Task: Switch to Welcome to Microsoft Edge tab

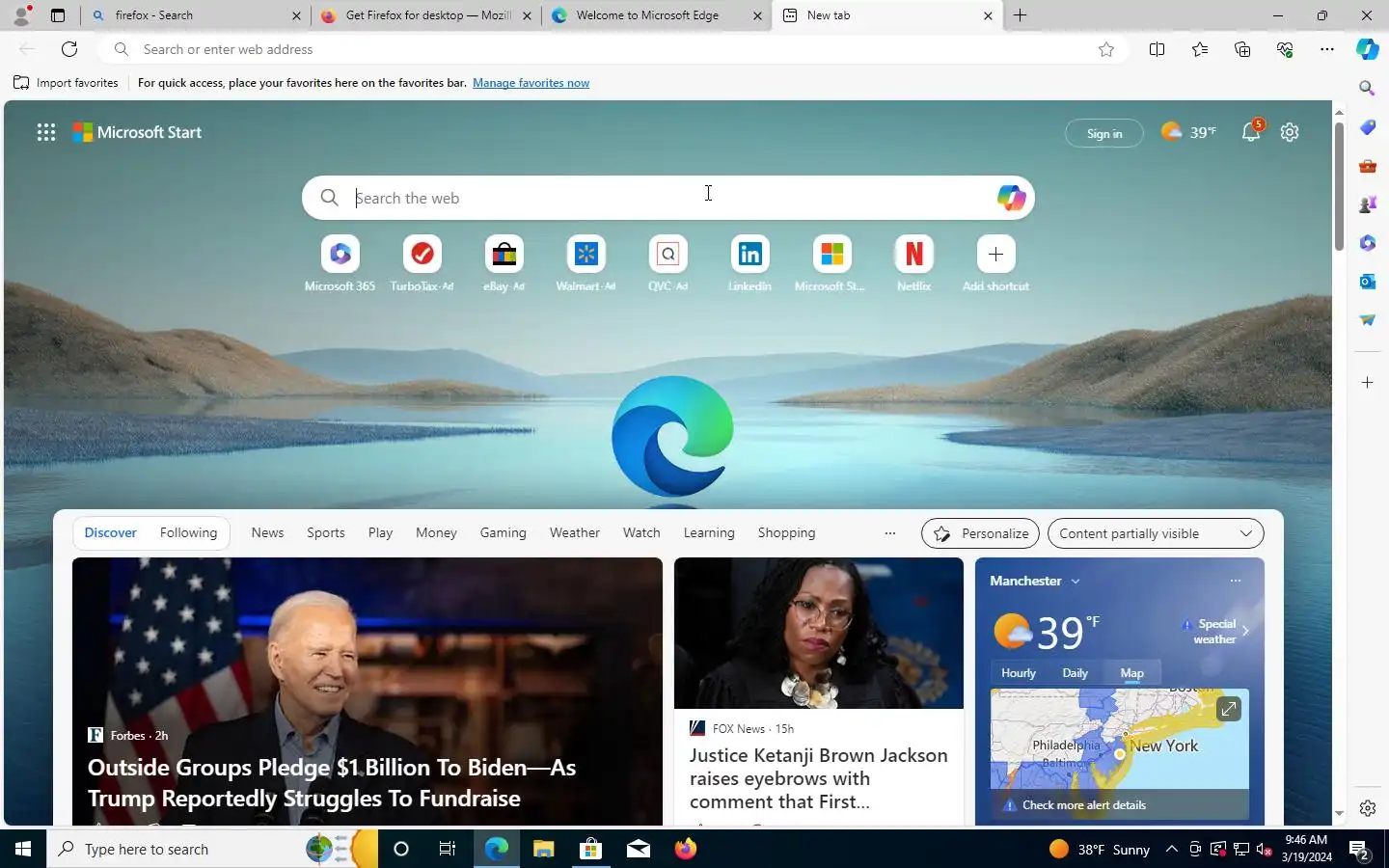Action: [658, 15]
